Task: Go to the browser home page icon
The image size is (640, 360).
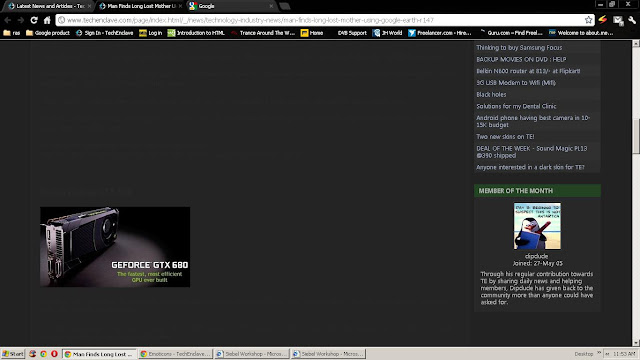Action: [x=47, y=20]
